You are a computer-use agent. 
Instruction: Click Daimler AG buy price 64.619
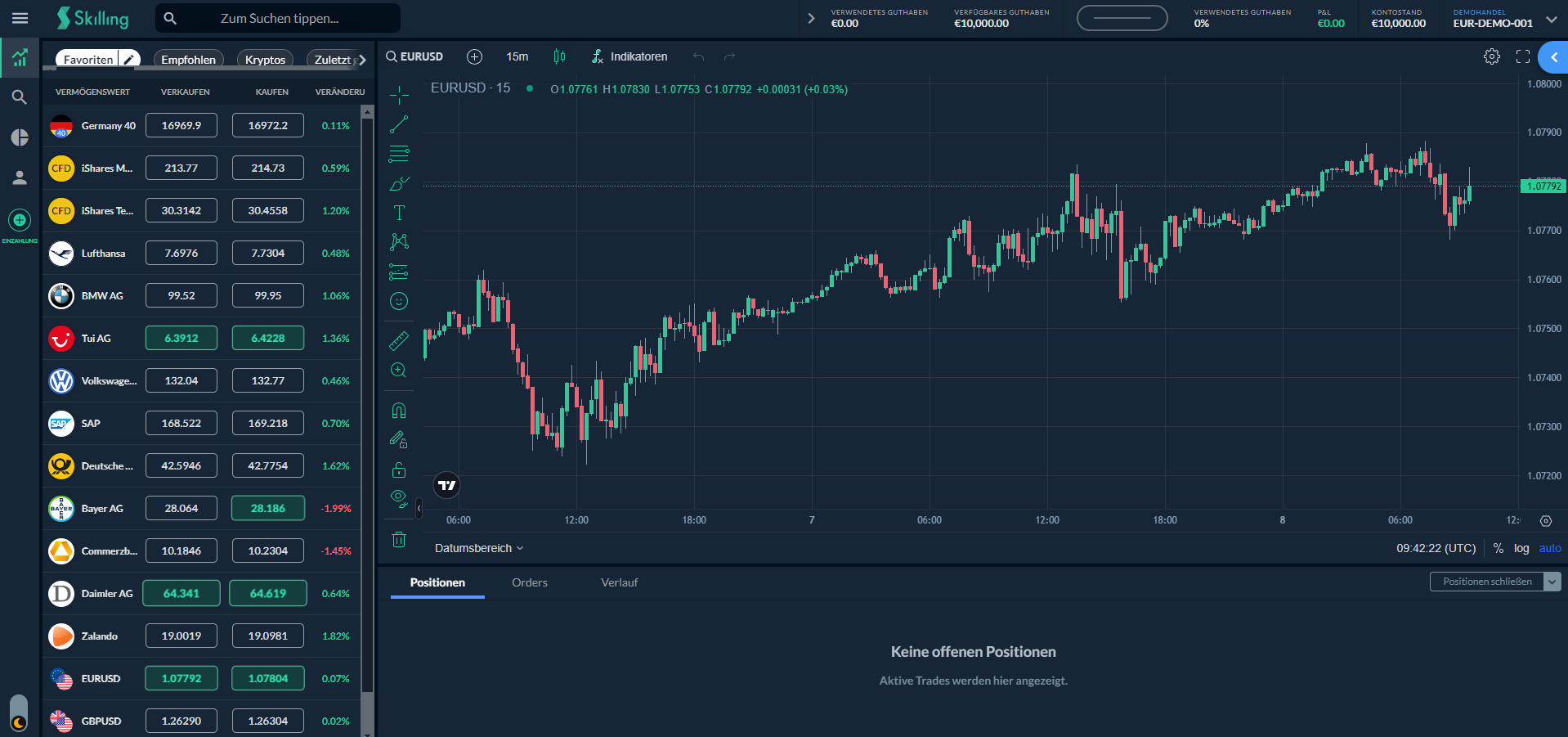(x=268, y=593)
